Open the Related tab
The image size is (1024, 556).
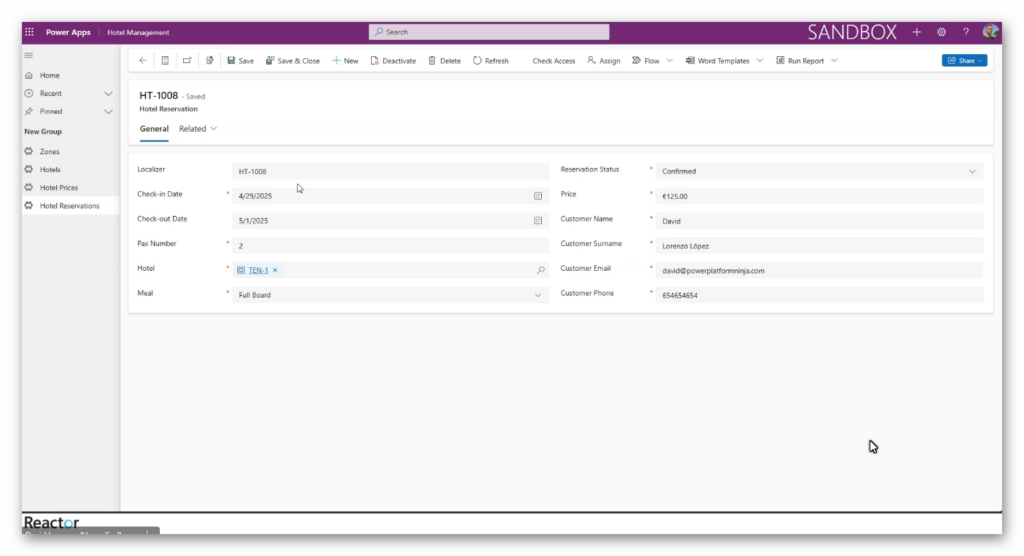pyautogui.click(x=197, y=129)
